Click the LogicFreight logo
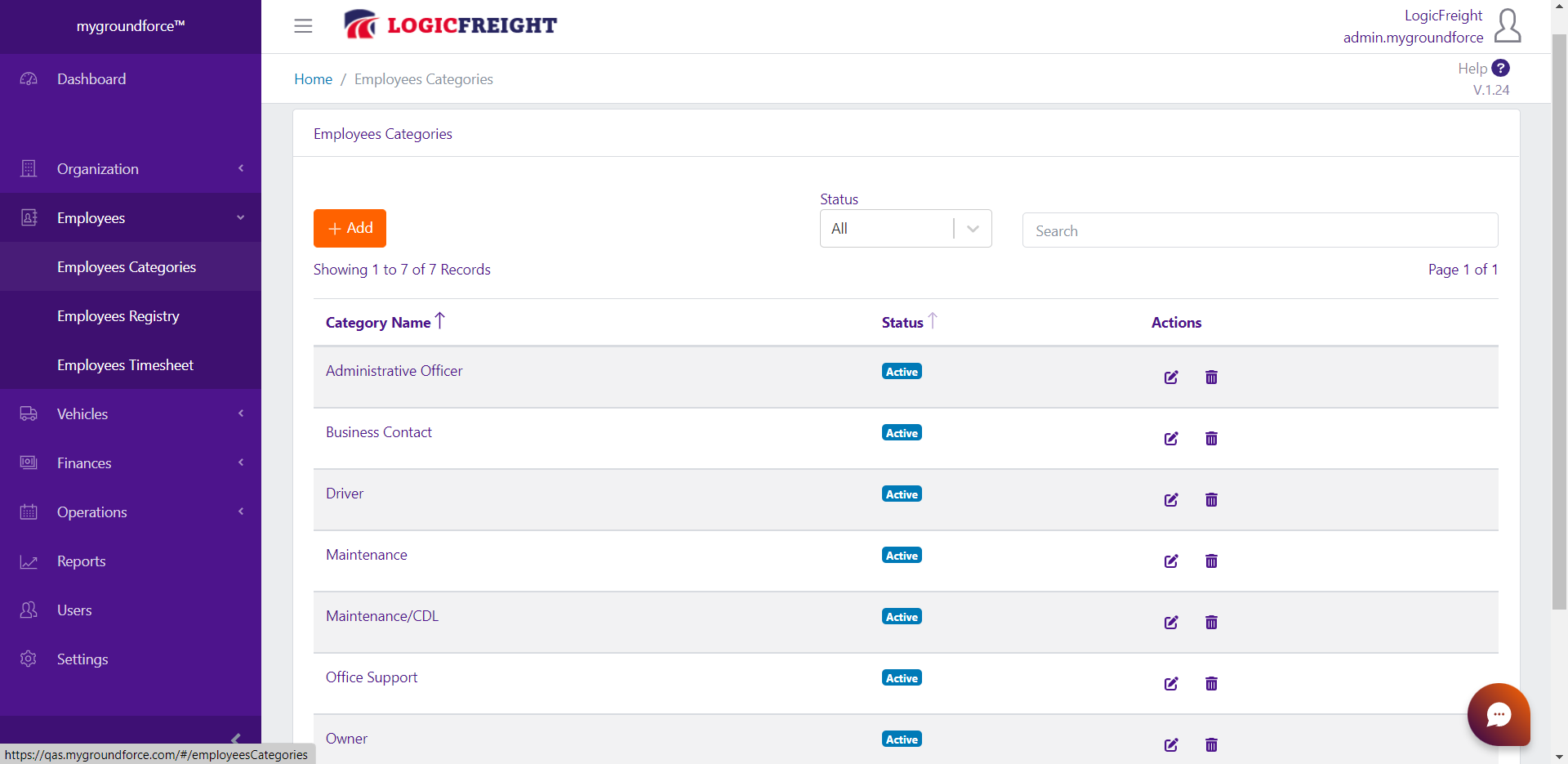Viewport: 1568px width, 764px height. pyautogui.click(x=450, y=25)
